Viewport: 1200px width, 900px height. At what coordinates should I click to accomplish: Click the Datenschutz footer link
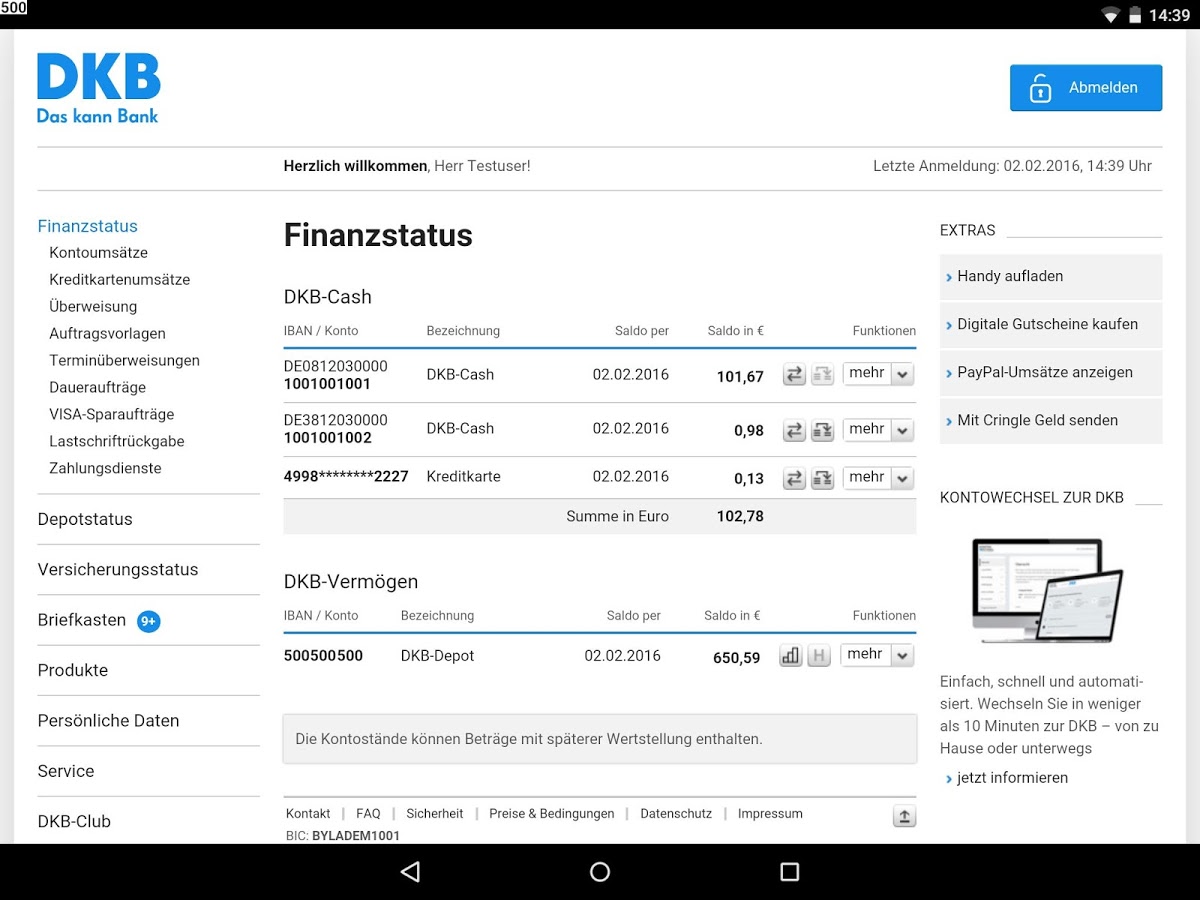[x=676, y=814]
